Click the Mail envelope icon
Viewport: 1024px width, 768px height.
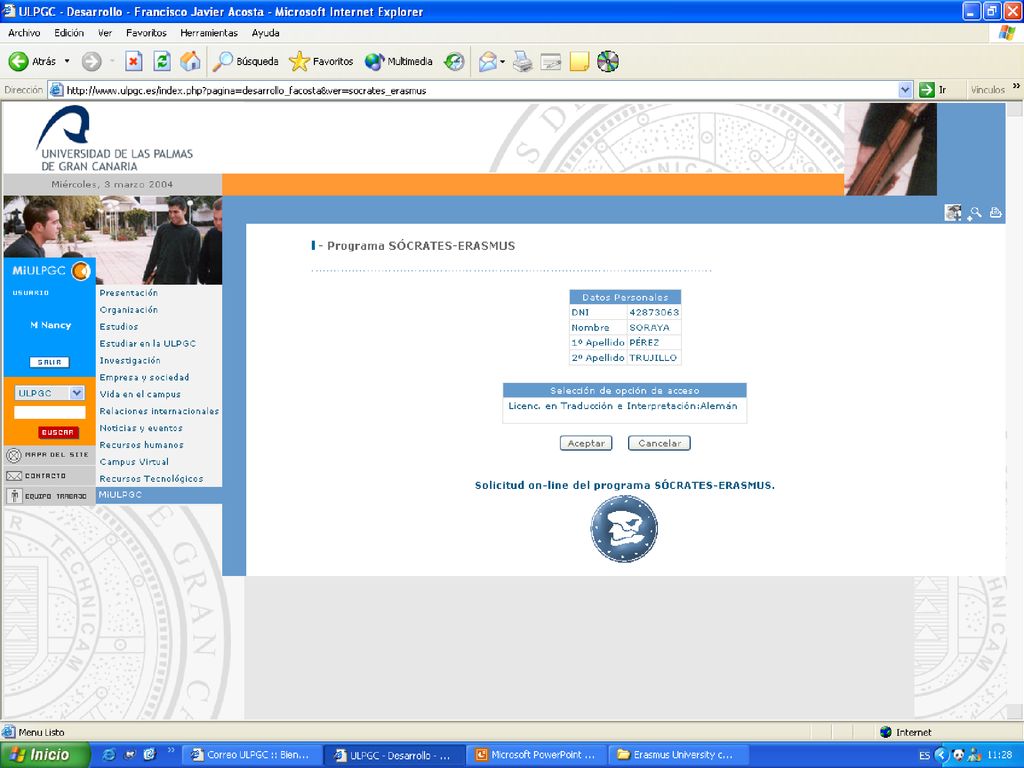click(488, 61)
